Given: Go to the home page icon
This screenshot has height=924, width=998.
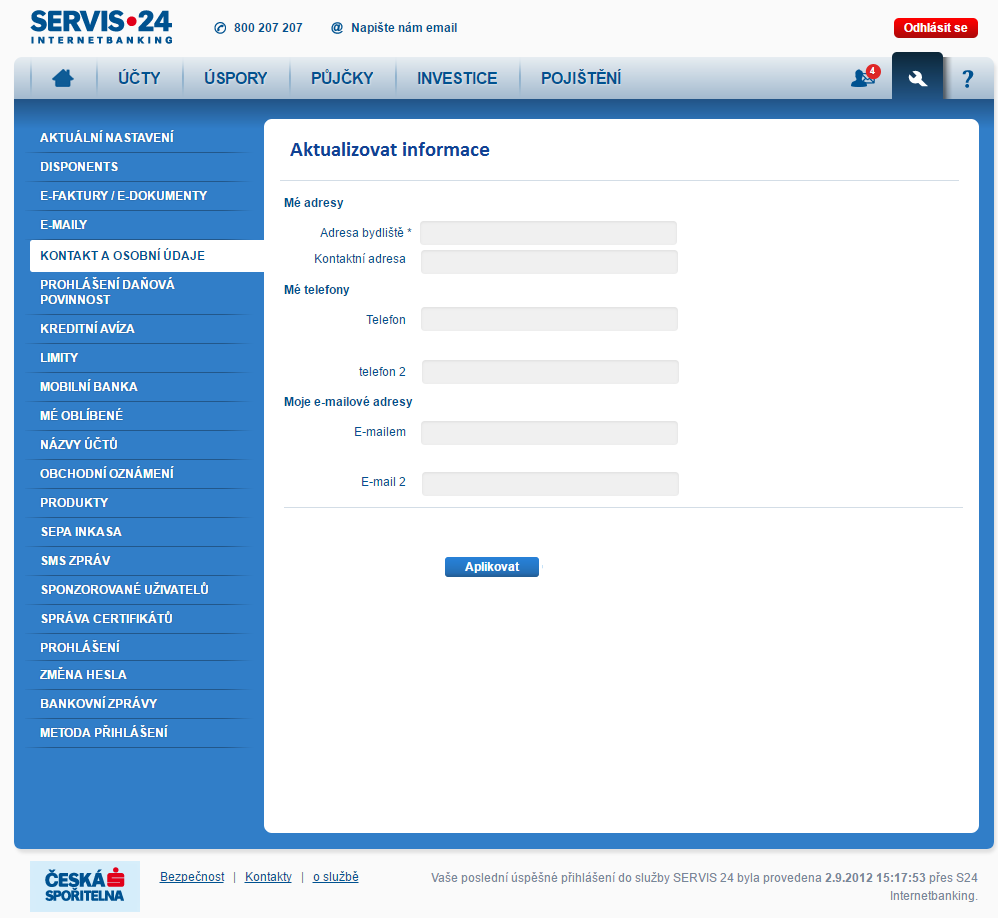Looking at the screenshot, I should tap(63, 78).
